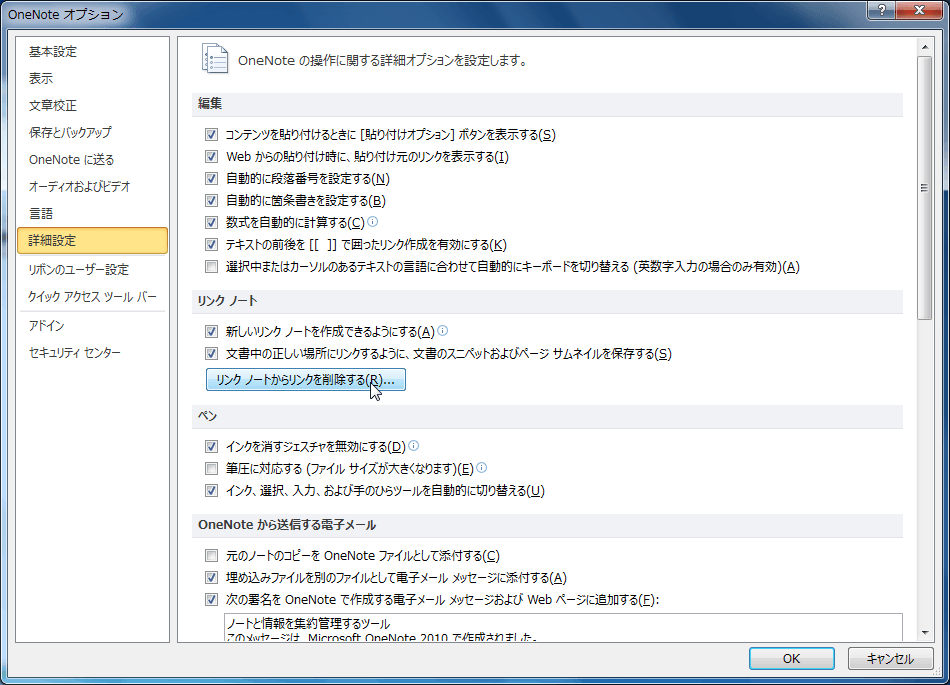950x685 pixels.
Task: Toggle [[ ]] で囲ったリンク作成 checkbox
Action: pyautogui.click(x=211, y=245)
